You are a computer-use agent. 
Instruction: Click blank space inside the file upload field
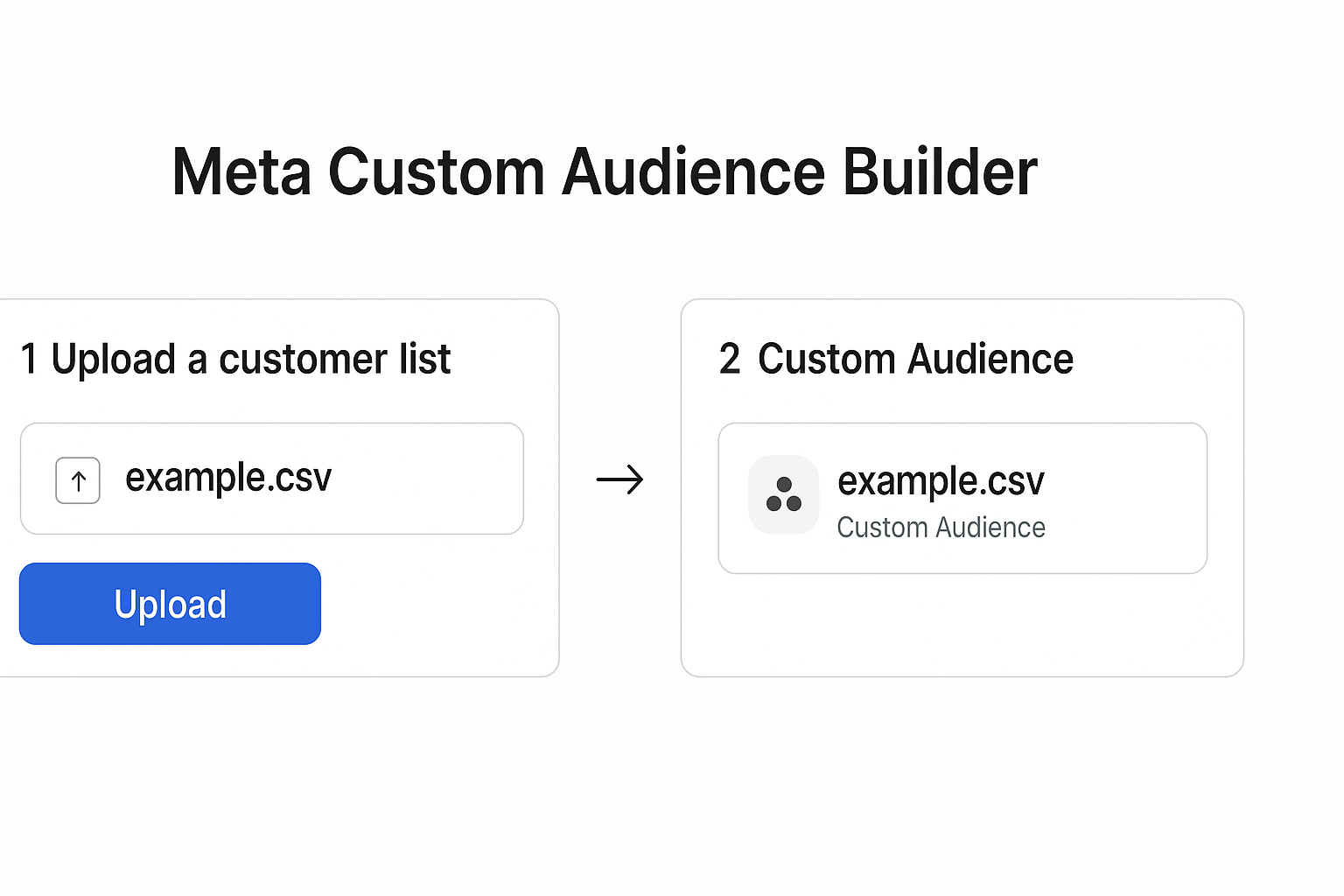click(x=429, y=479)
